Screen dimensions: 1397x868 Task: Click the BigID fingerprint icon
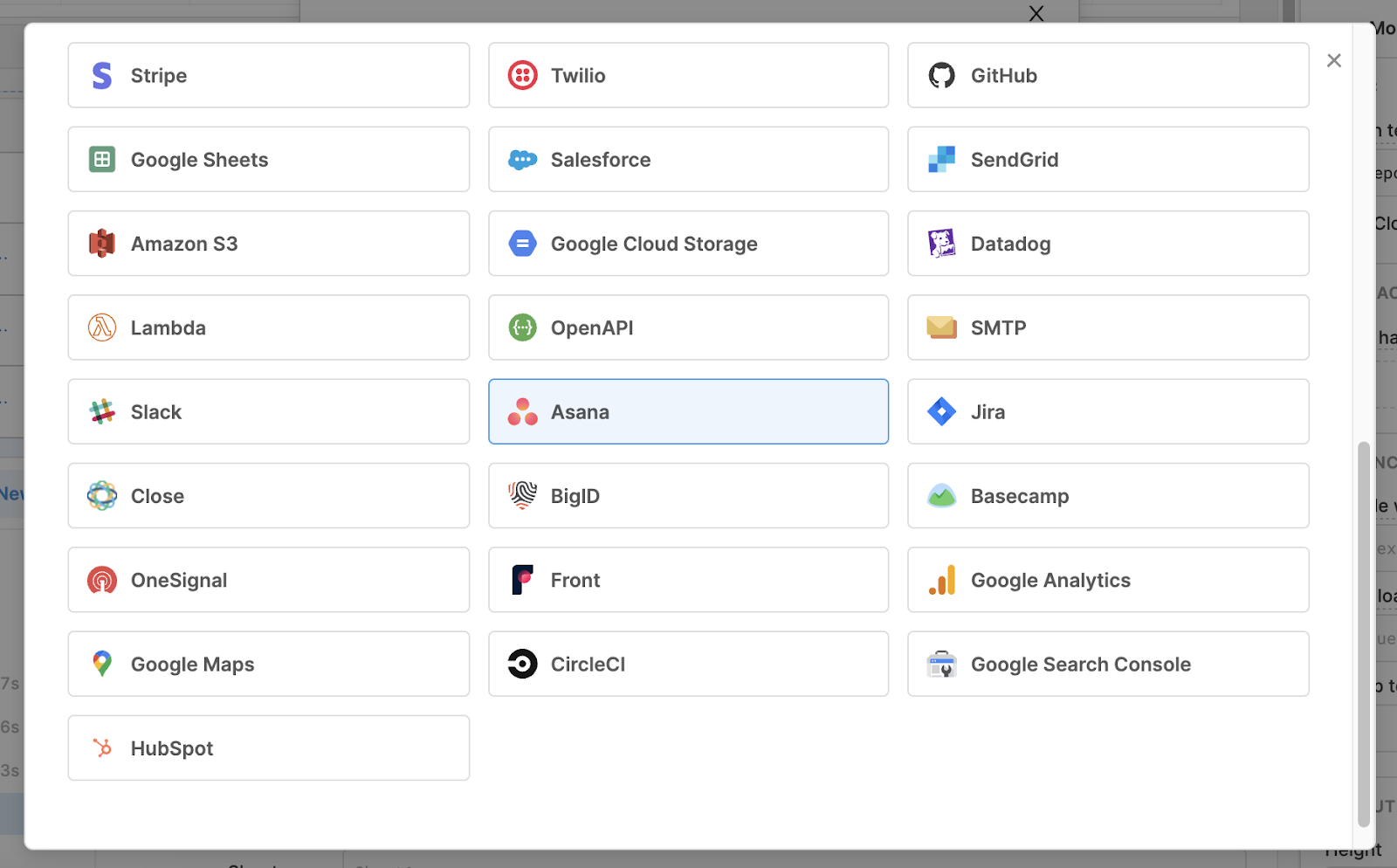(x=522, y=495)
